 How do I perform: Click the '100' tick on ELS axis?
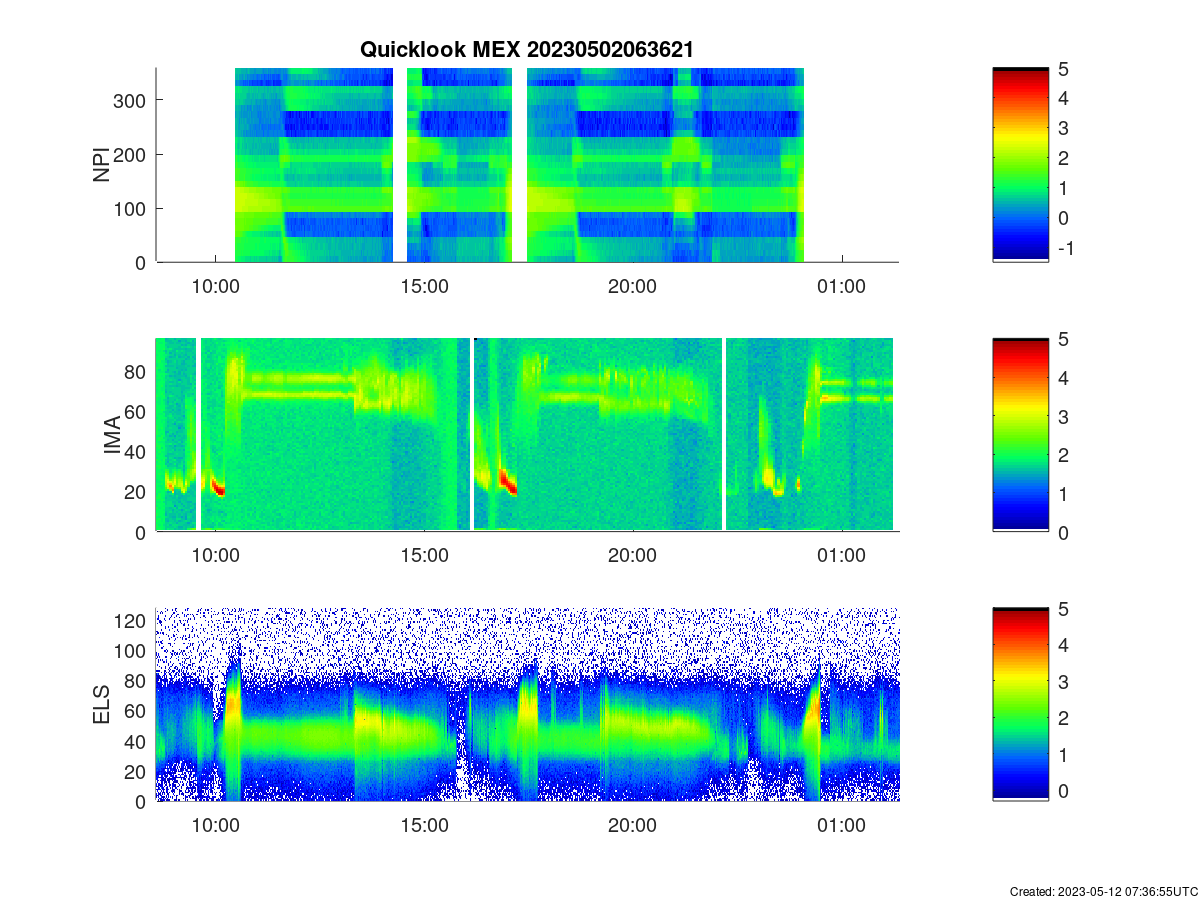131,651
